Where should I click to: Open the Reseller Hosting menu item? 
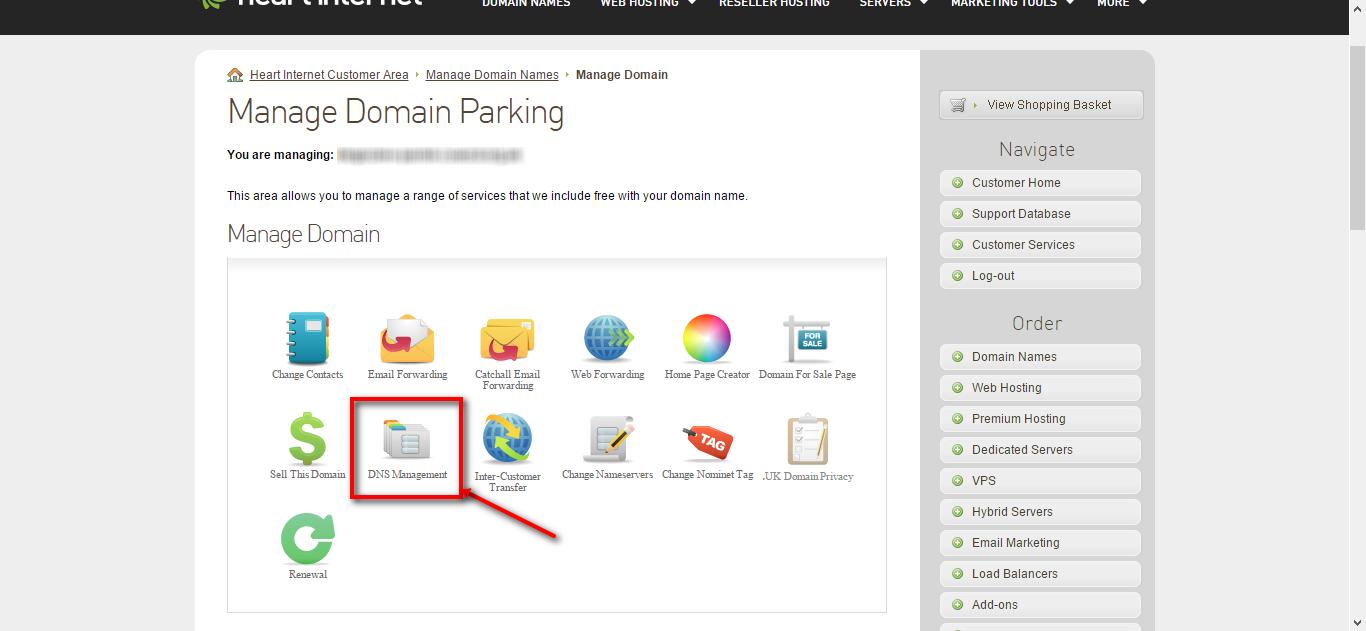pyautogui.click(x=773, y=4)
